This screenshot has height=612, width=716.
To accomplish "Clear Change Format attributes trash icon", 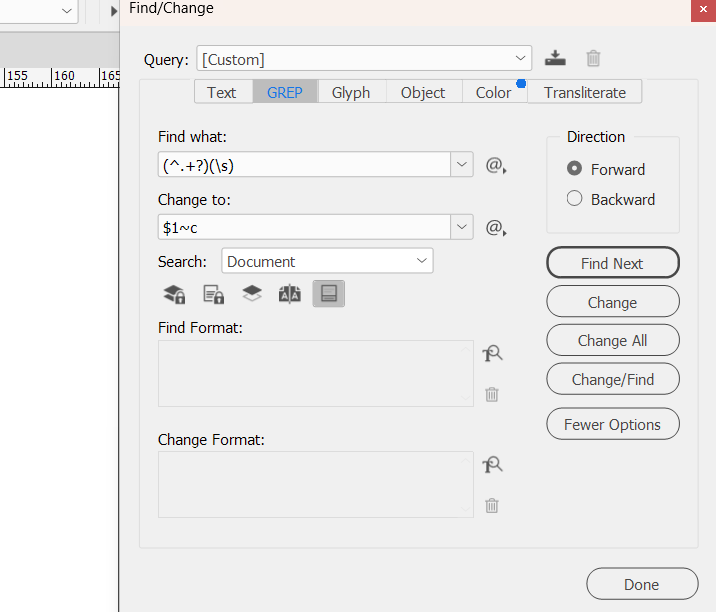I will click(x=492, y=505).
